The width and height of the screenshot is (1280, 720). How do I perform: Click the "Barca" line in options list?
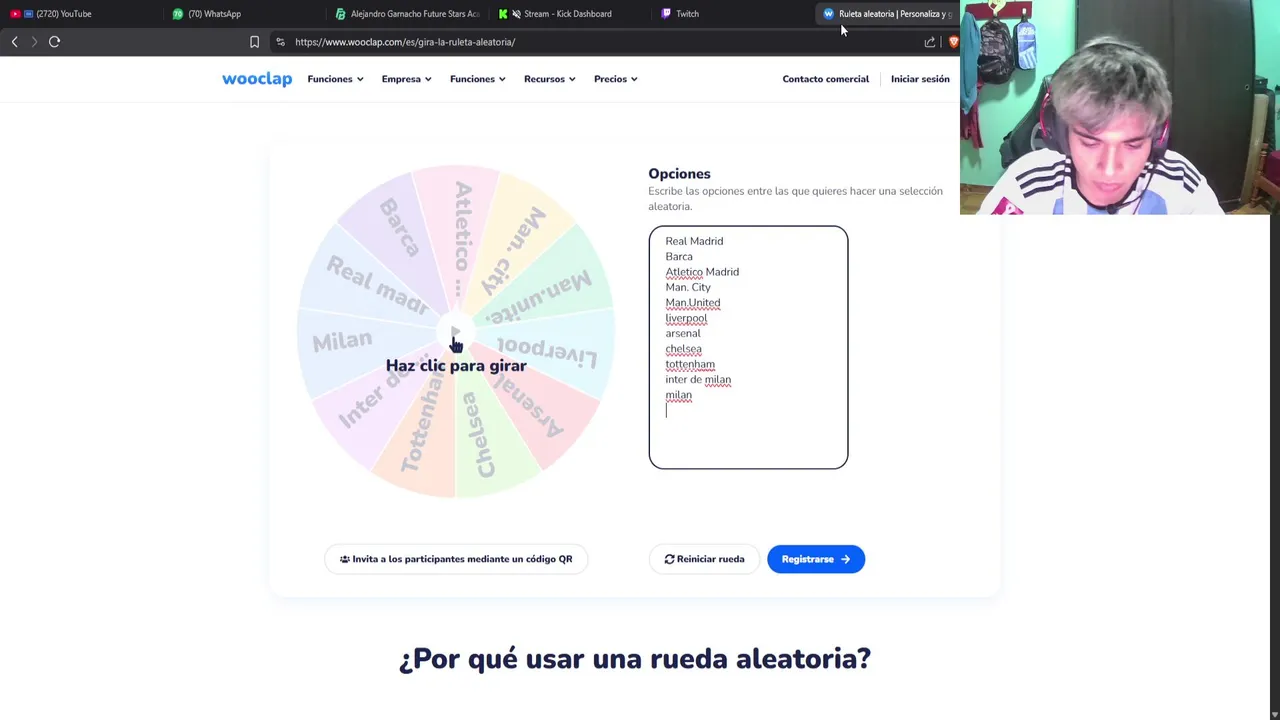point(679,257)
